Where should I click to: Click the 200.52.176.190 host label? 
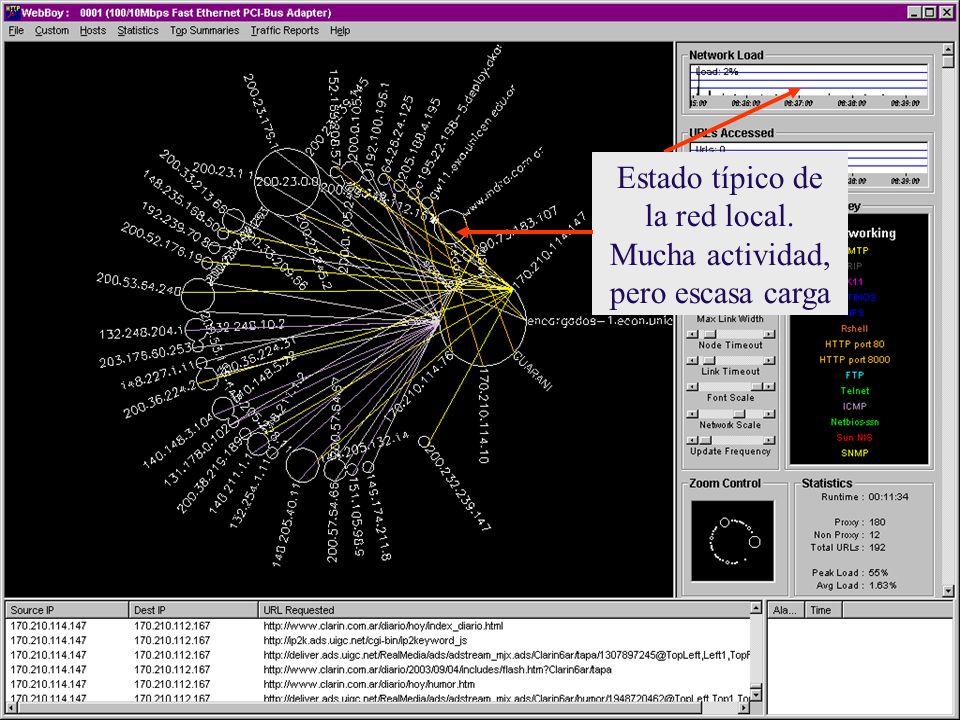point(164,244)
